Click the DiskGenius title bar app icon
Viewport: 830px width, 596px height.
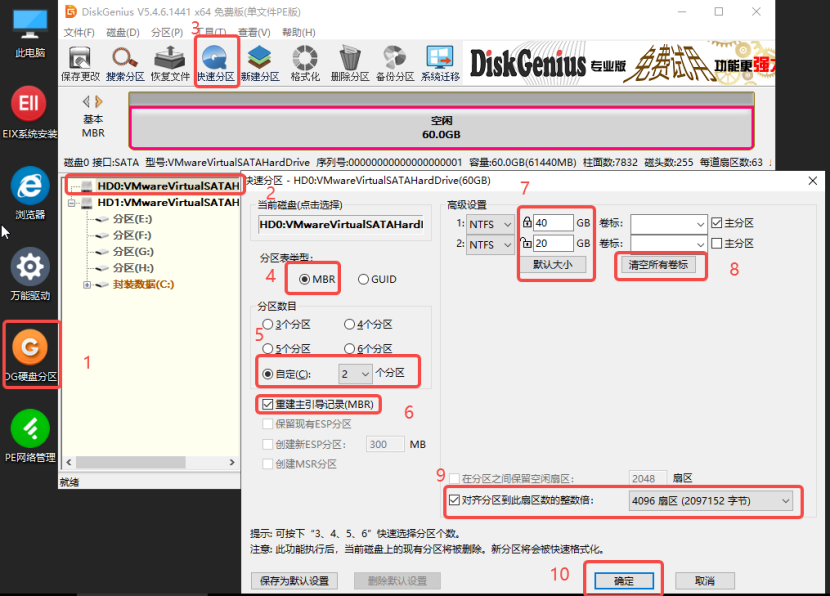tap(70, 12)
